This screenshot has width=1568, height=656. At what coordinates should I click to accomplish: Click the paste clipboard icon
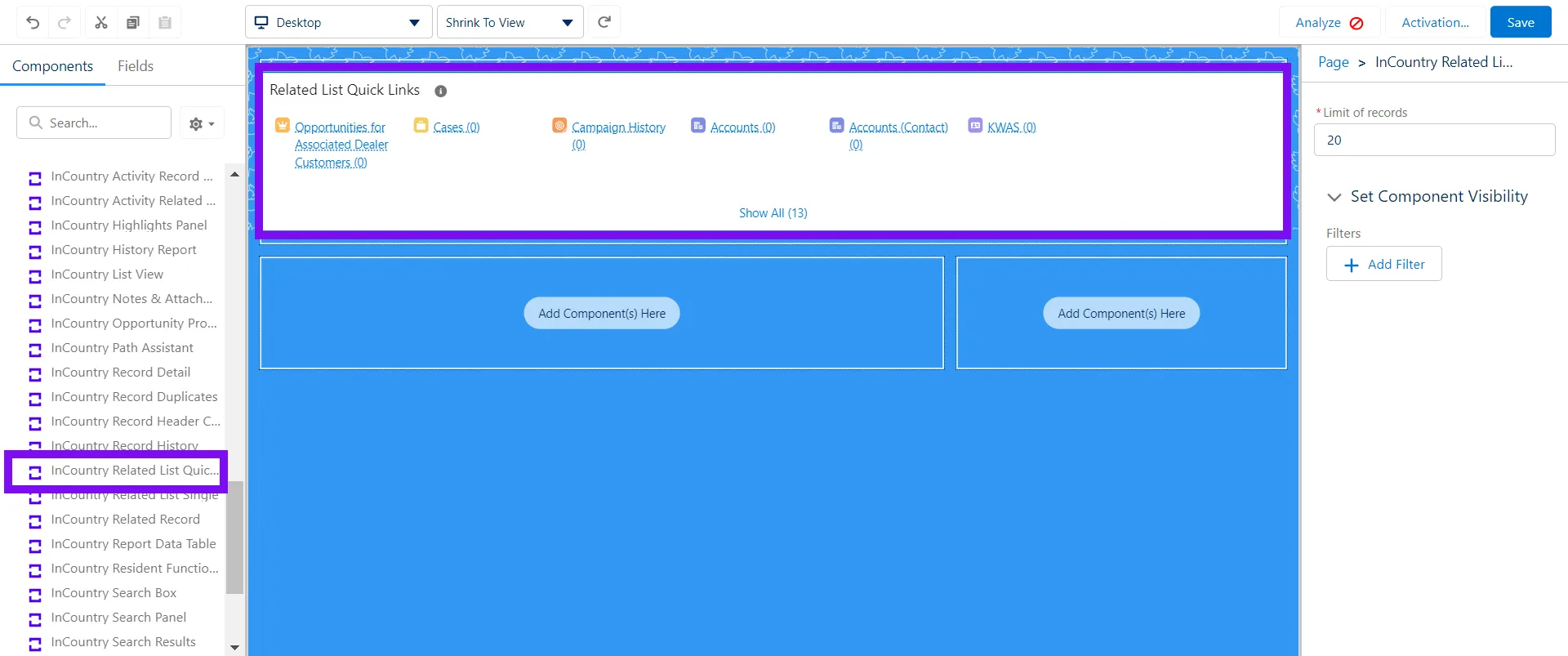(x=165, y=23)
